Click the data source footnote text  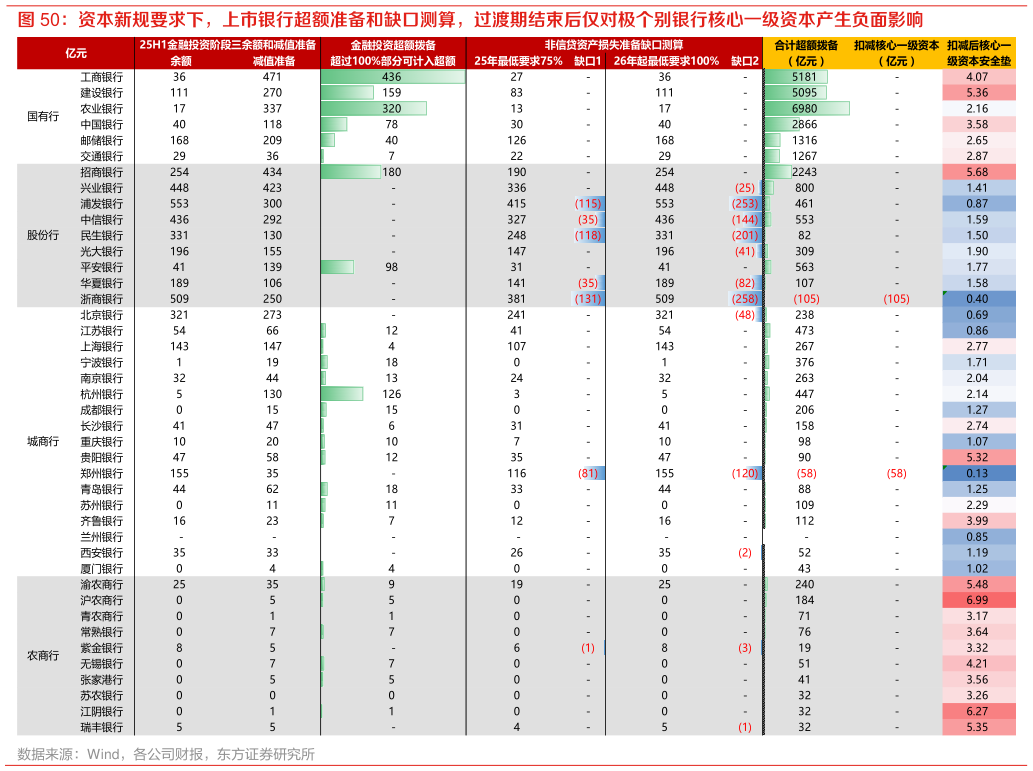(165, 754)
